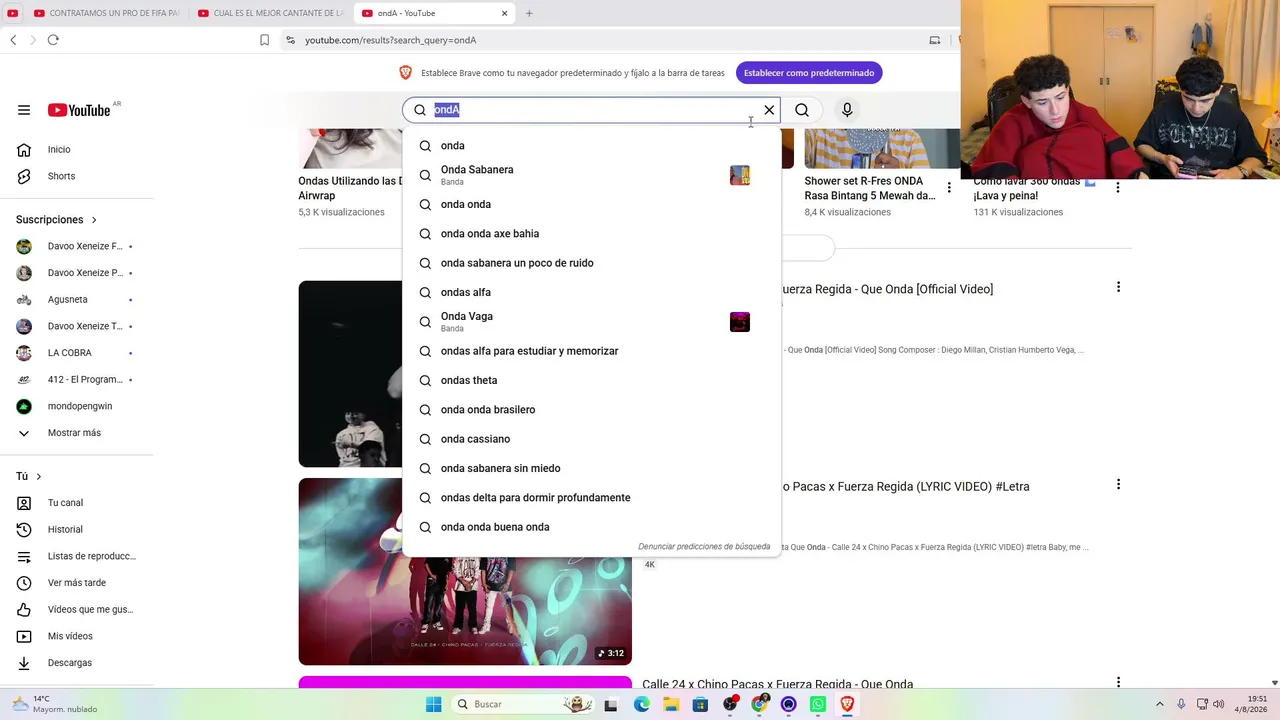Screen dimensions: 1280x720
Task: Click the Windows taskbar Buscar search box
Action: point(523,704)
